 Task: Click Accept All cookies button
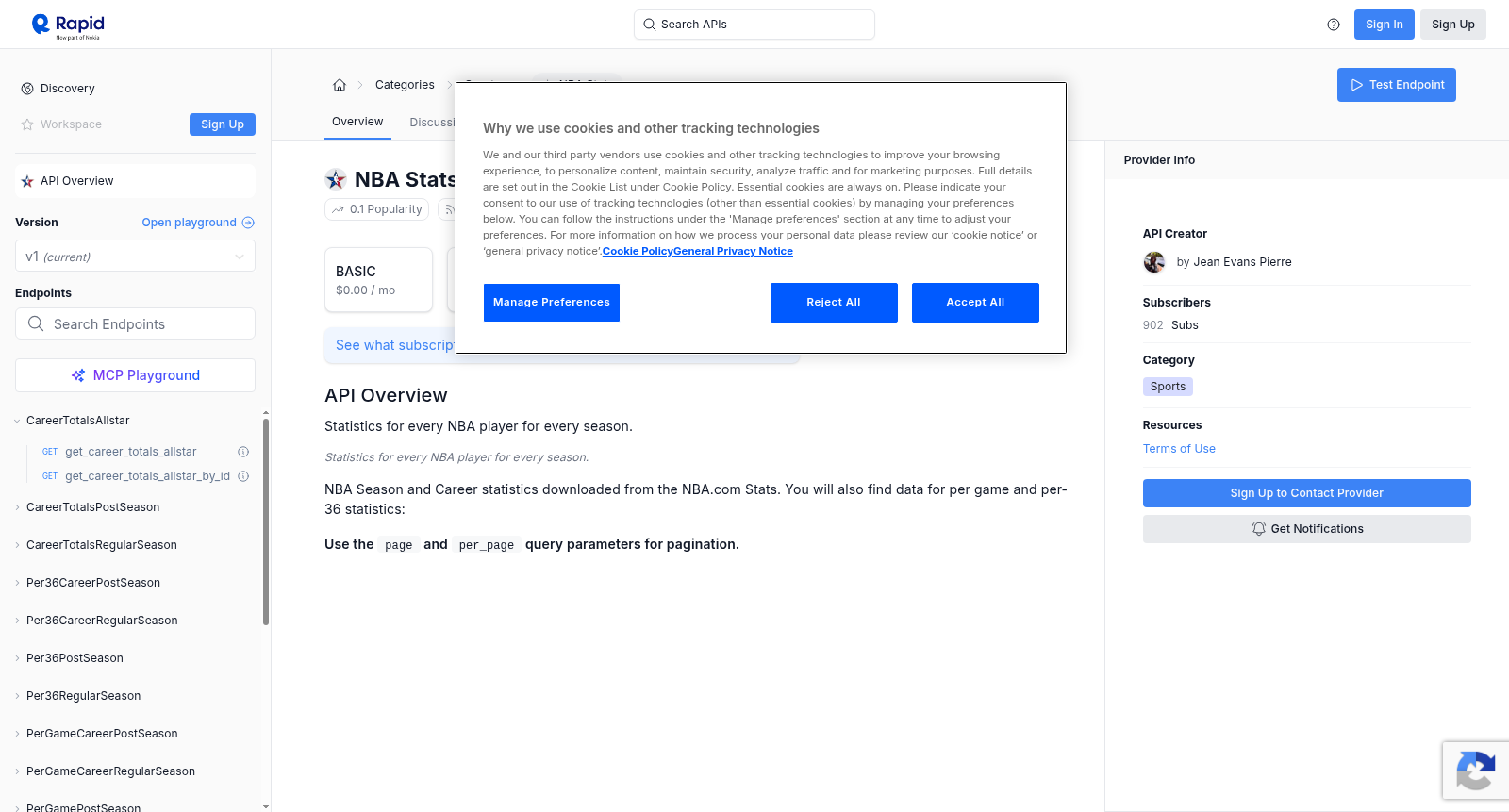(x=975, y=303)
